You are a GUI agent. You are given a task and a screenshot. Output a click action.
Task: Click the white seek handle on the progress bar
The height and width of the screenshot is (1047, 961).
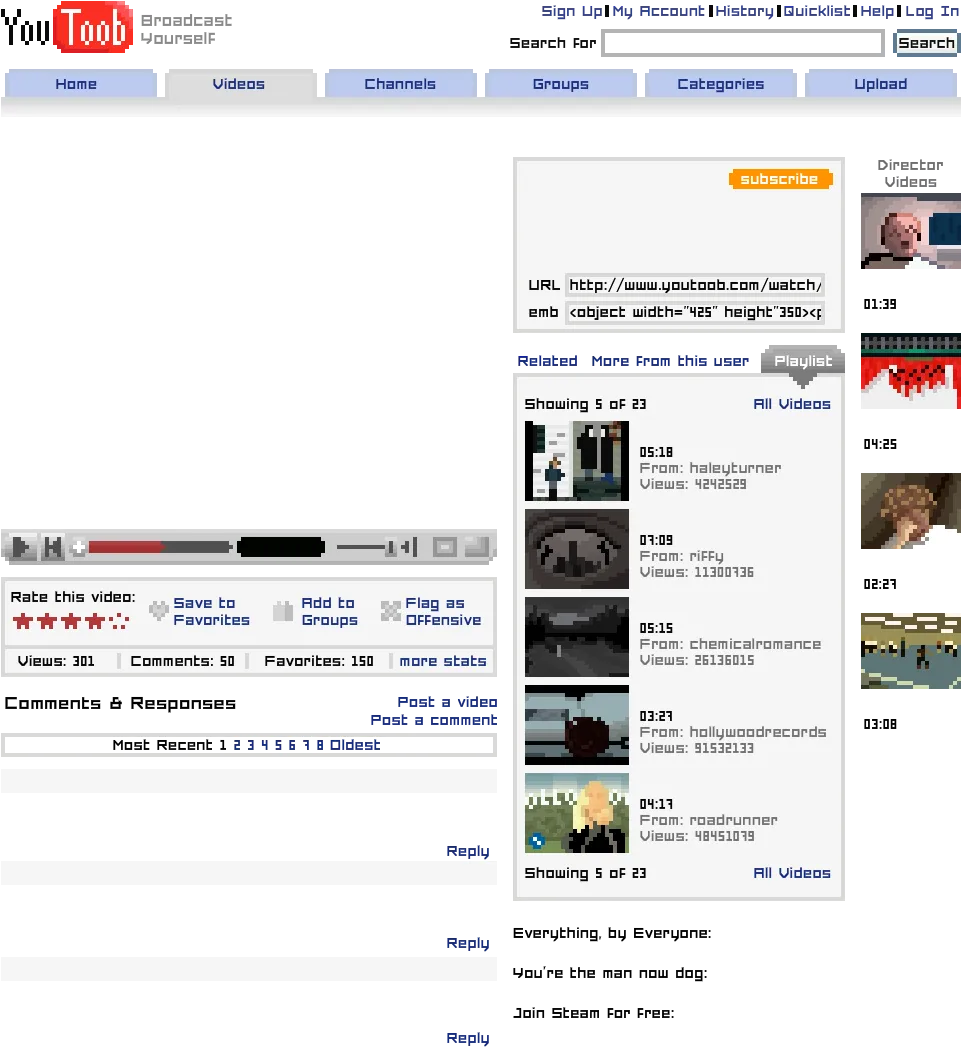79,548
